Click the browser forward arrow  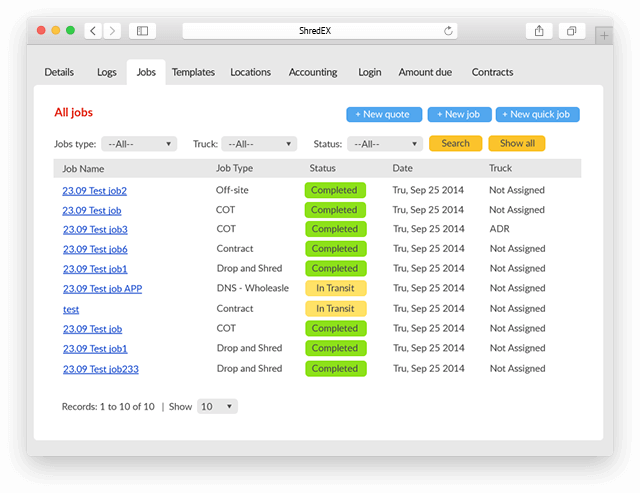click(x=112, y=31)
